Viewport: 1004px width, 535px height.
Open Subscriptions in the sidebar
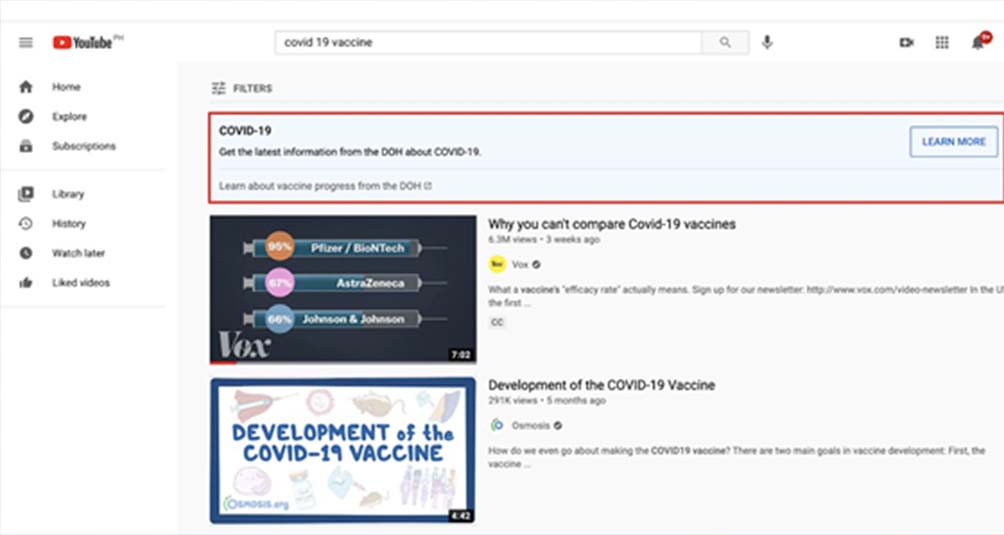(84, 146)
